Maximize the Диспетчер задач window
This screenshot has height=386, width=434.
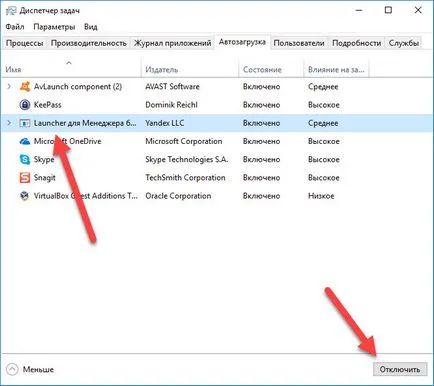point(388,10)
